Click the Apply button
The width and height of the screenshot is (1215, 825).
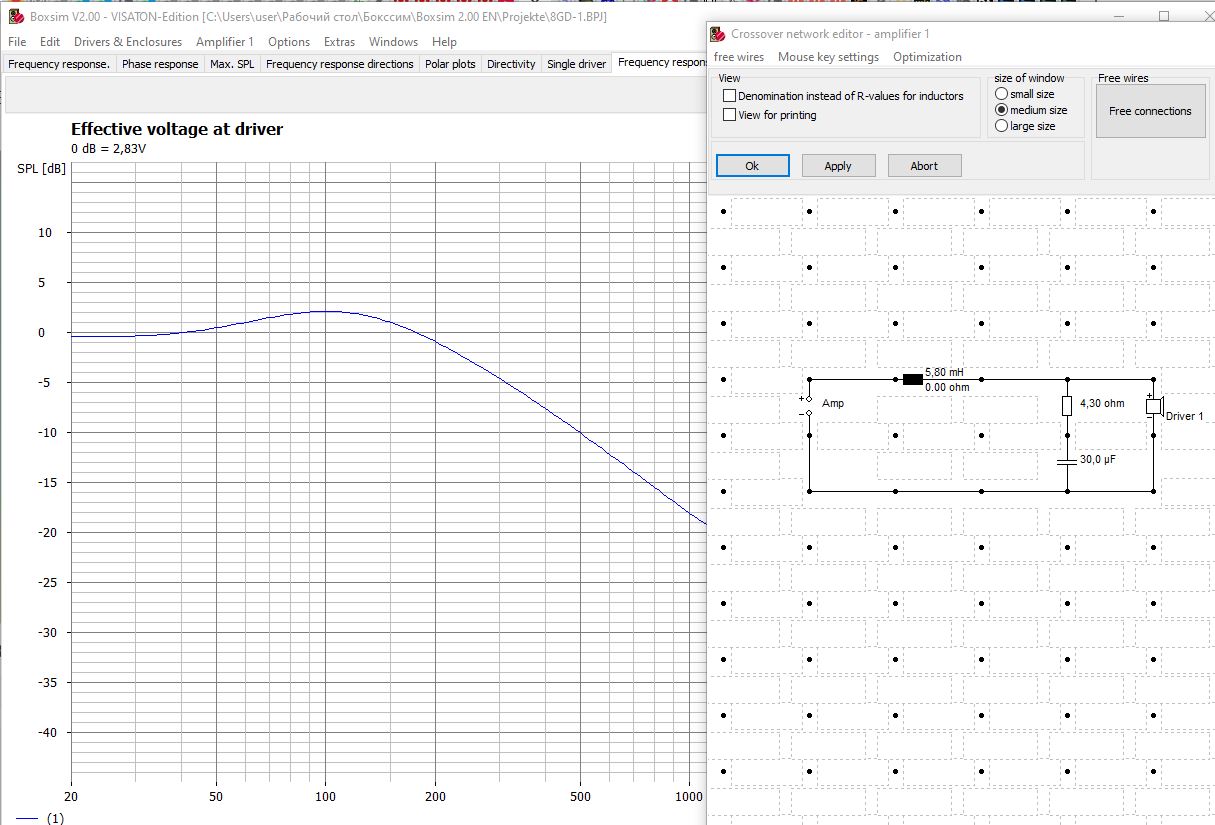838,166
